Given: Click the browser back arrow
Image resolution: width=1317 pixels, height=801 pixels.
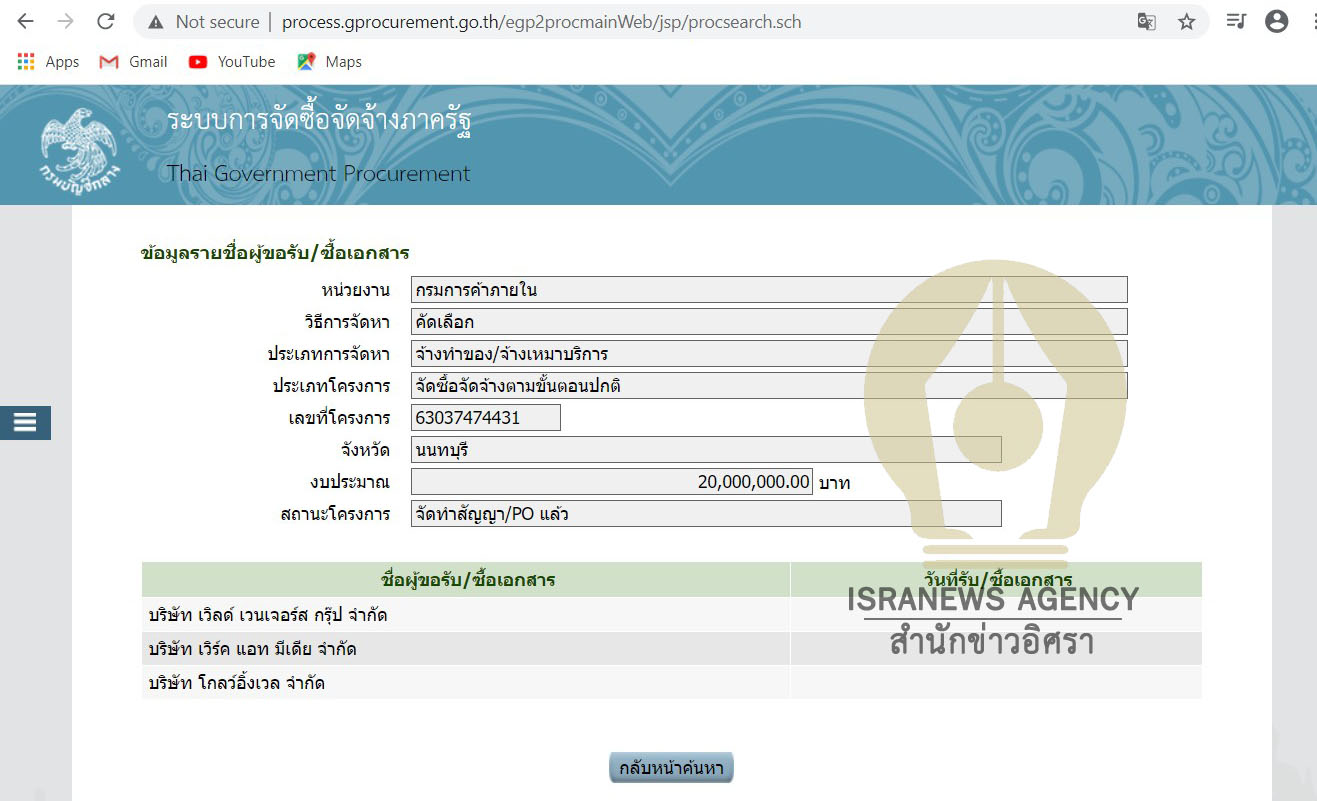Looking at the screenshot, I should [x=25, y=22].
